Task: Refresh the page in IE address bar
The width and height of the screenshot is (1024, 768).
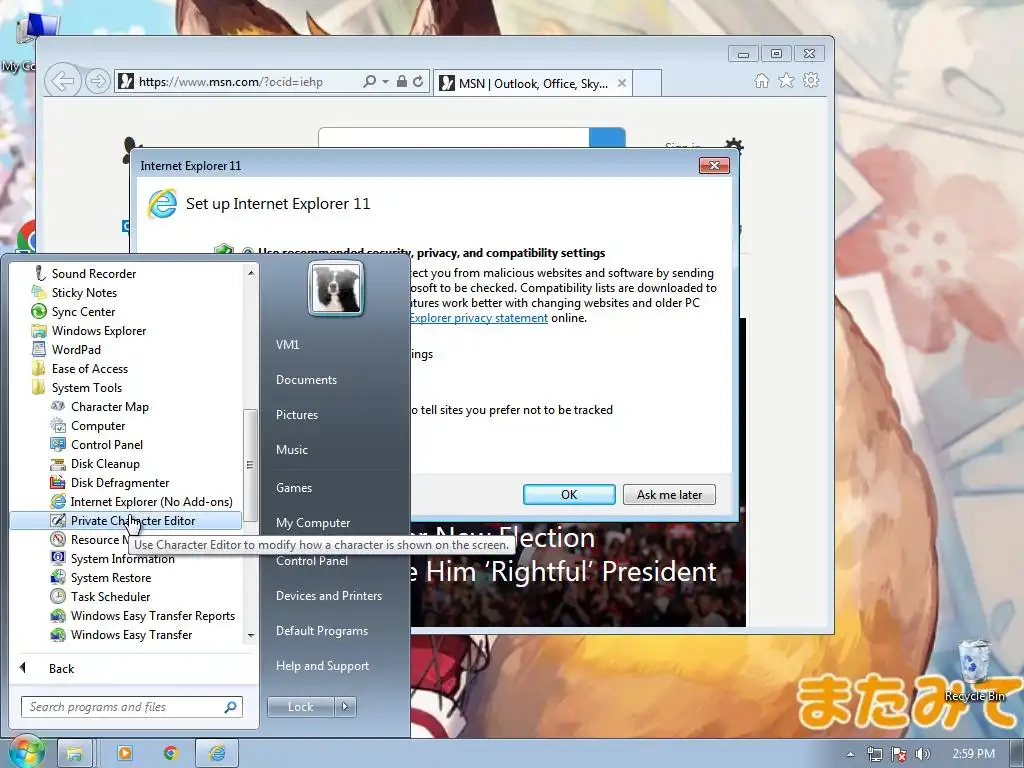Action: (418, 82)
